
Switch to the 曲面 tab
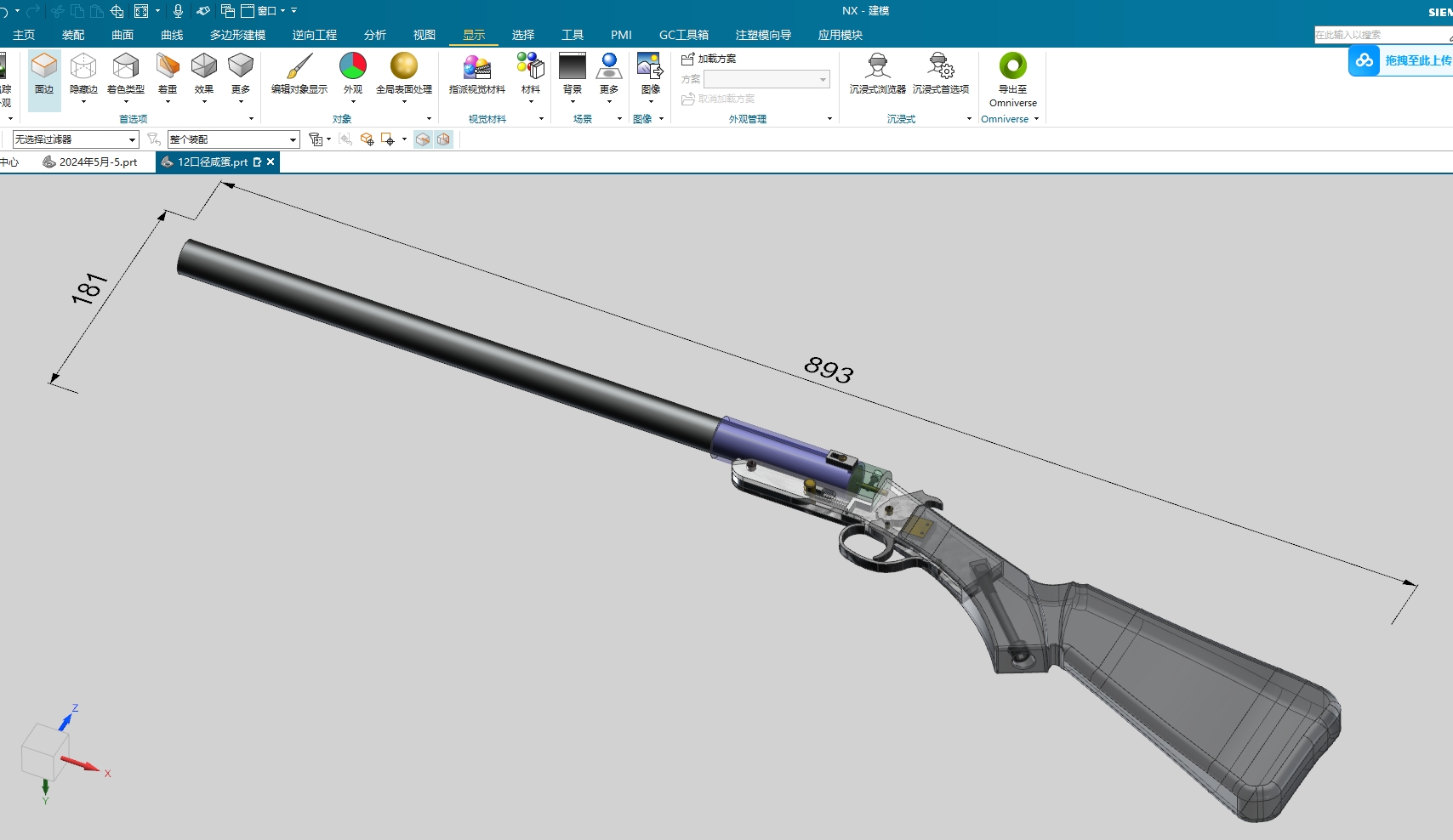[123, 35]
